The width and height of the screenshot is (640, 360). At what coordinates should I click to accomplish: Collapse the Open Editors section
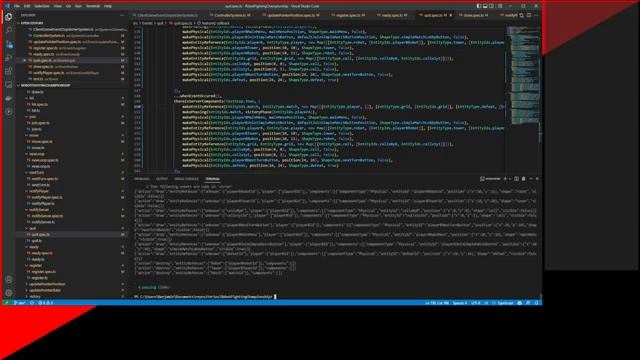32,23
